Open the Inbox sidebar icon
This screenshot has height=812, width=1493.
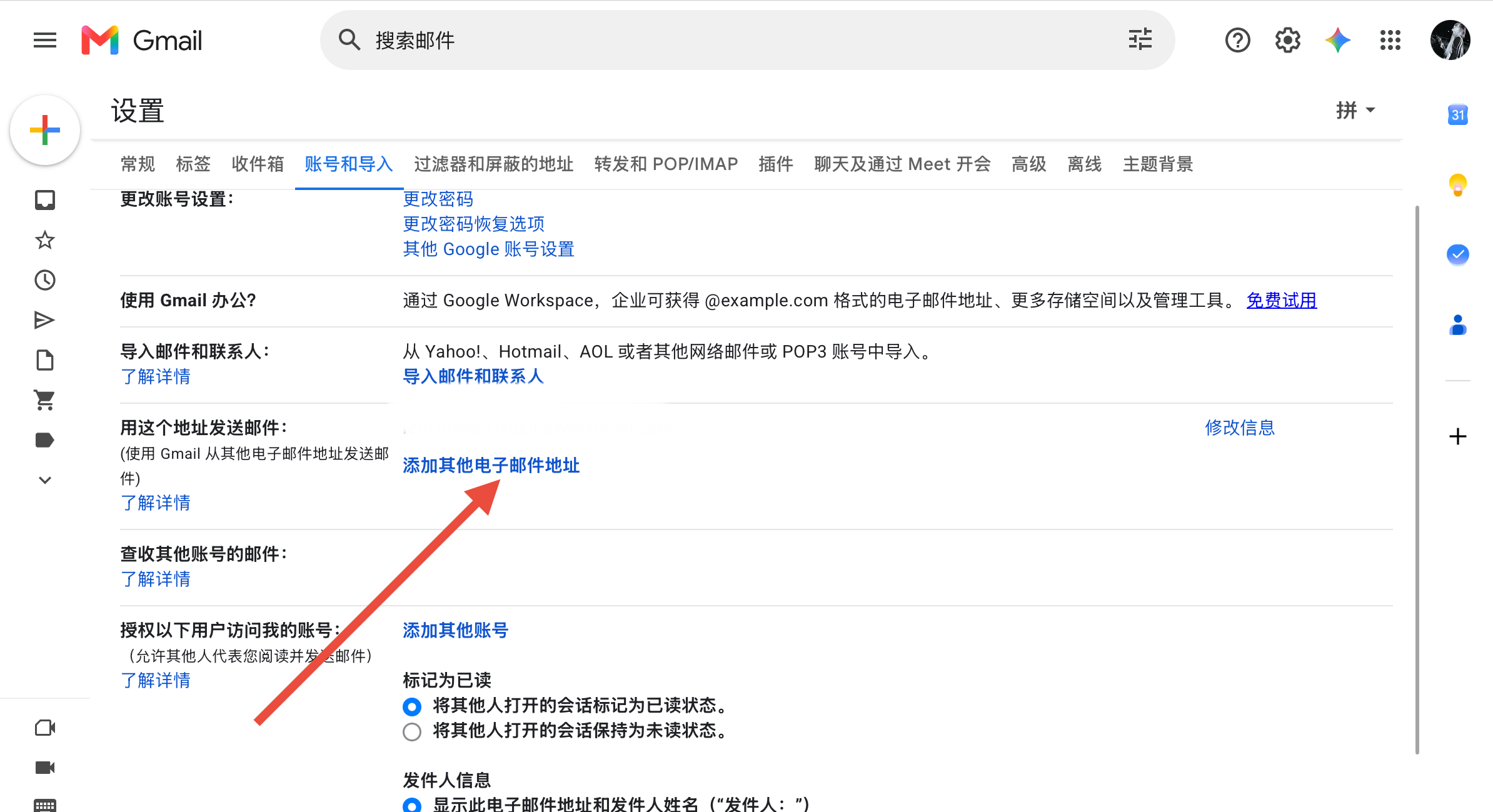pyautogui.click(x=45, y=201)
